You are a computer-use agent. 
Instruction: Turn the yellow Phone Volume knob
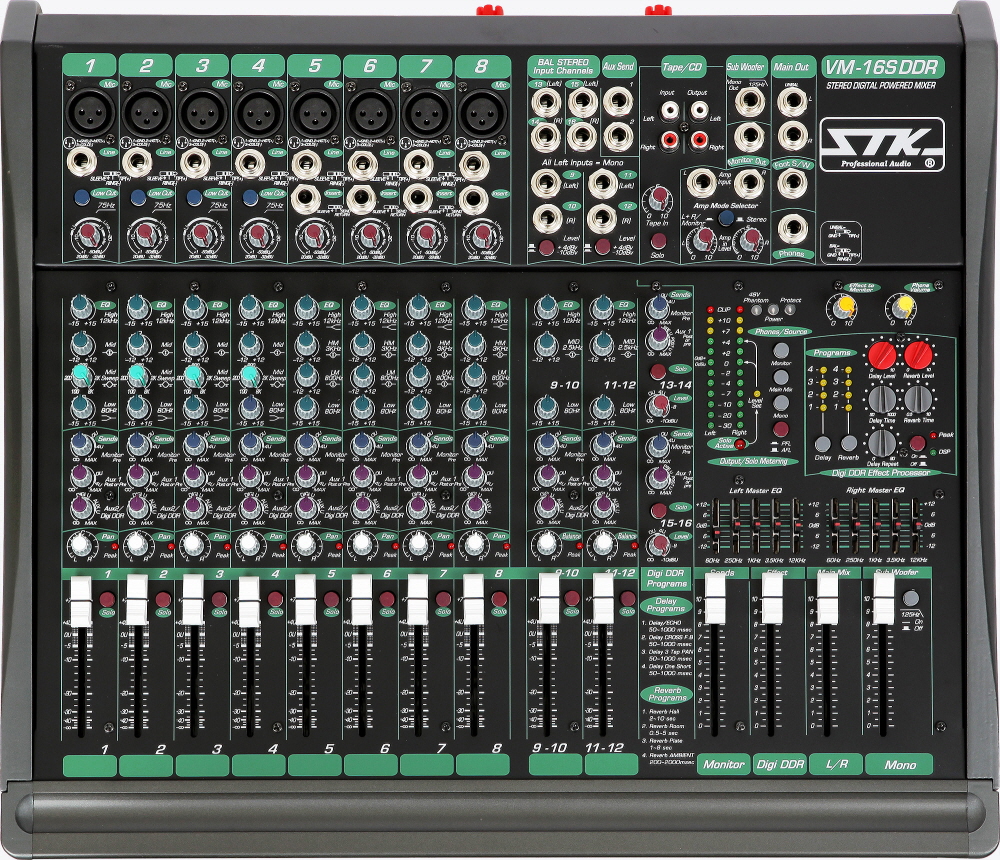903,307
